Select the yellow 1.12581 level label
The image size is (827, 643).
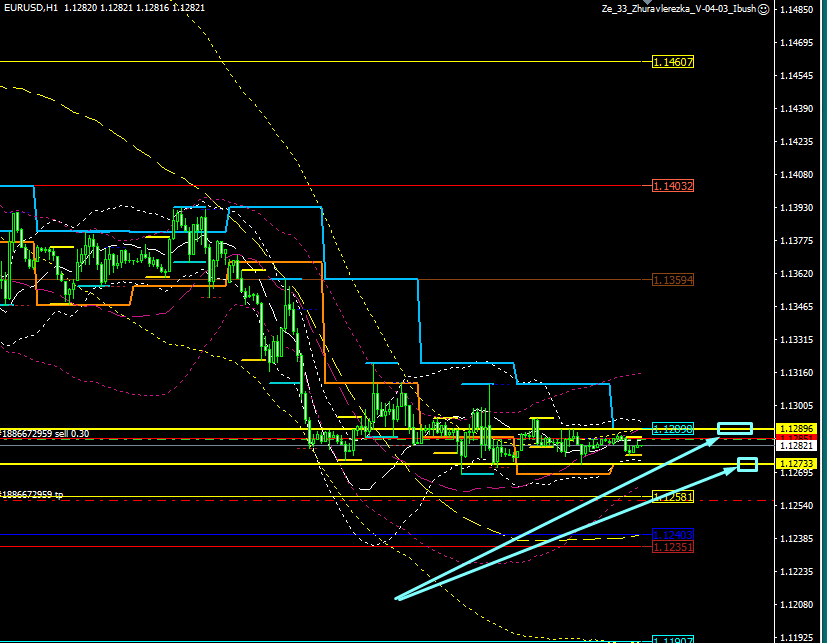point(673,497)
